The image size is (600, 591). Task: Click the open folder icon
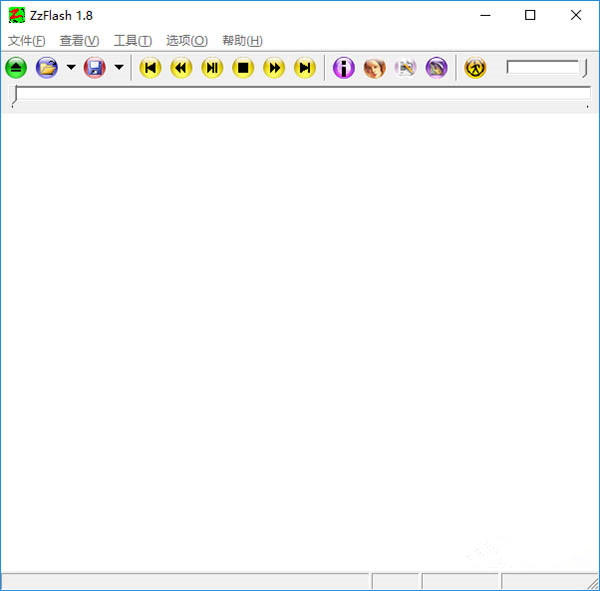pos(46,68)
